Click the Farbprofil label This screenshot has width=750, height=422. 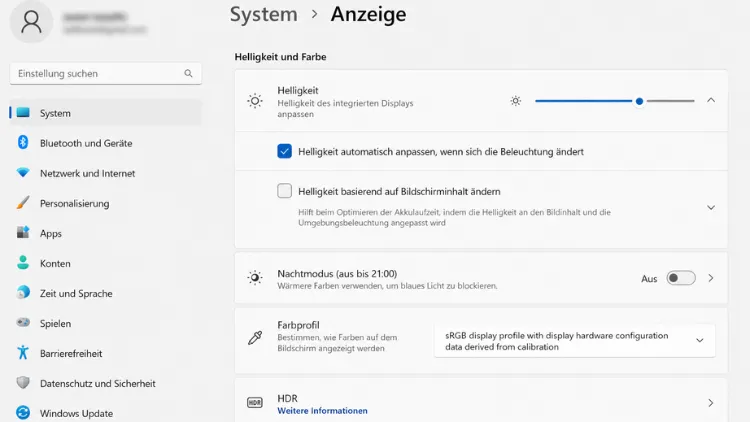pos(298,325)
